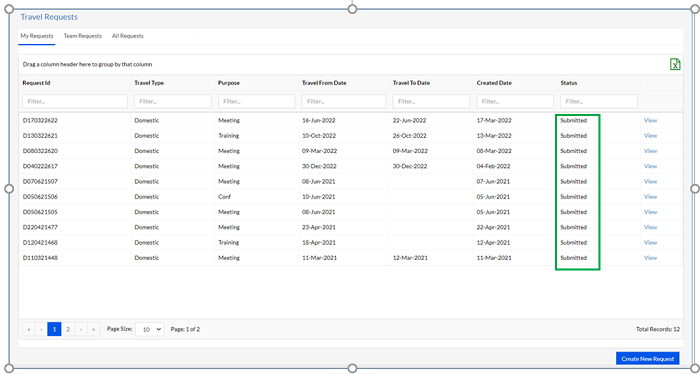Screen dimensions: 700x374
Task: Select Request Id cell D050621506
Action: (x=40, y=197)
